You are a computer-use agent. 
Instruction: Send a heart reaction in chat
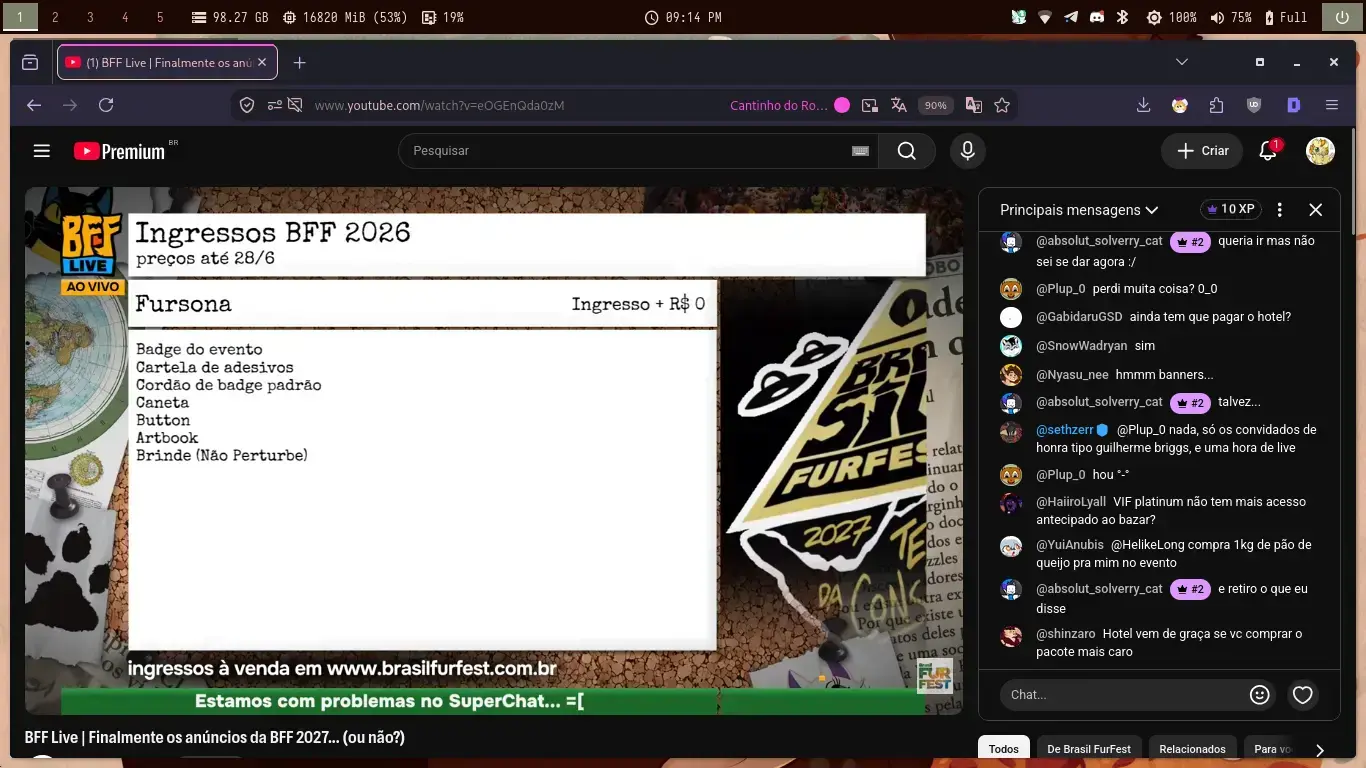coord(1302,694)
